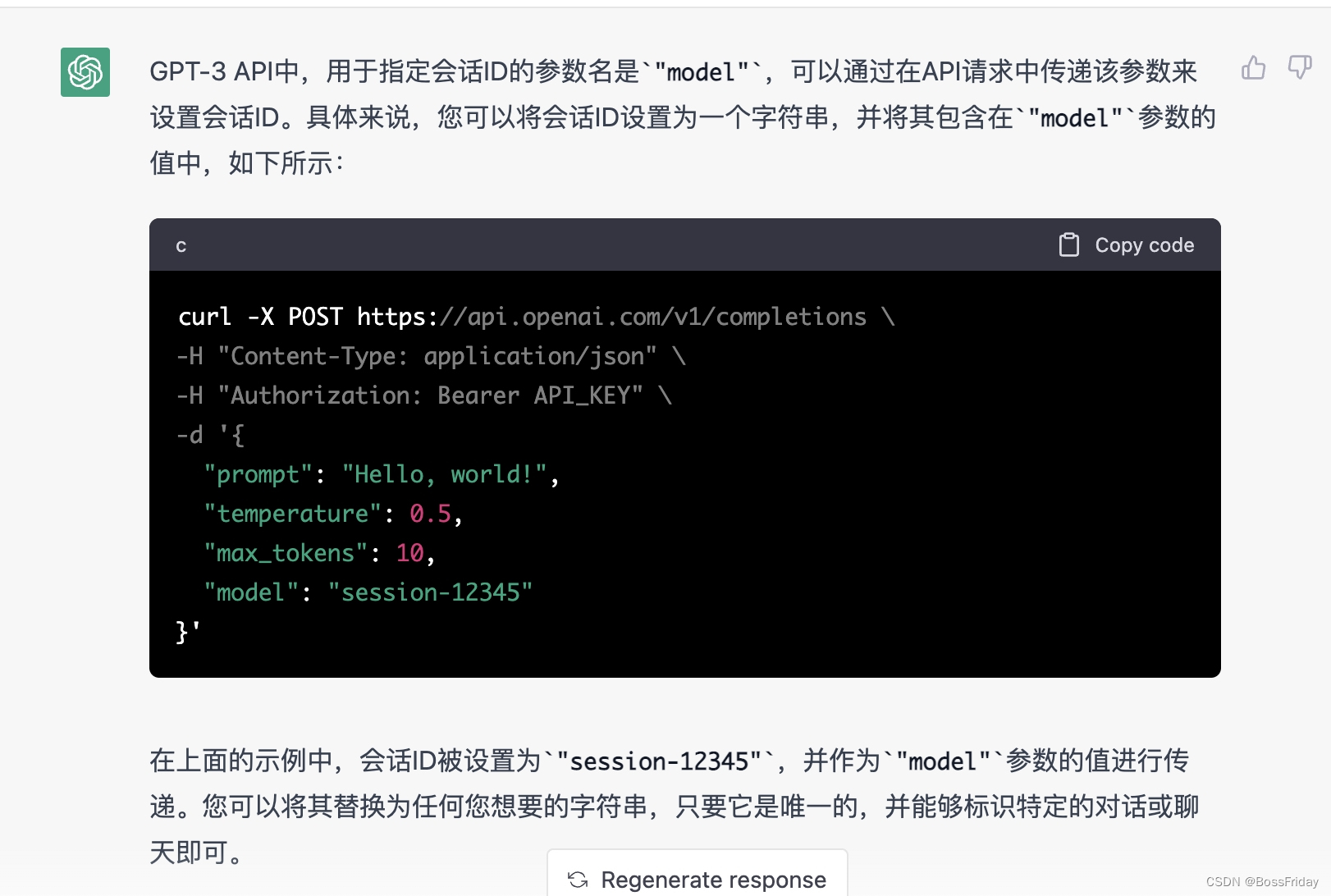Click the "session-12345" value in code block
Viewport: 1331px width, 896px height.
(x=430, y=592)
